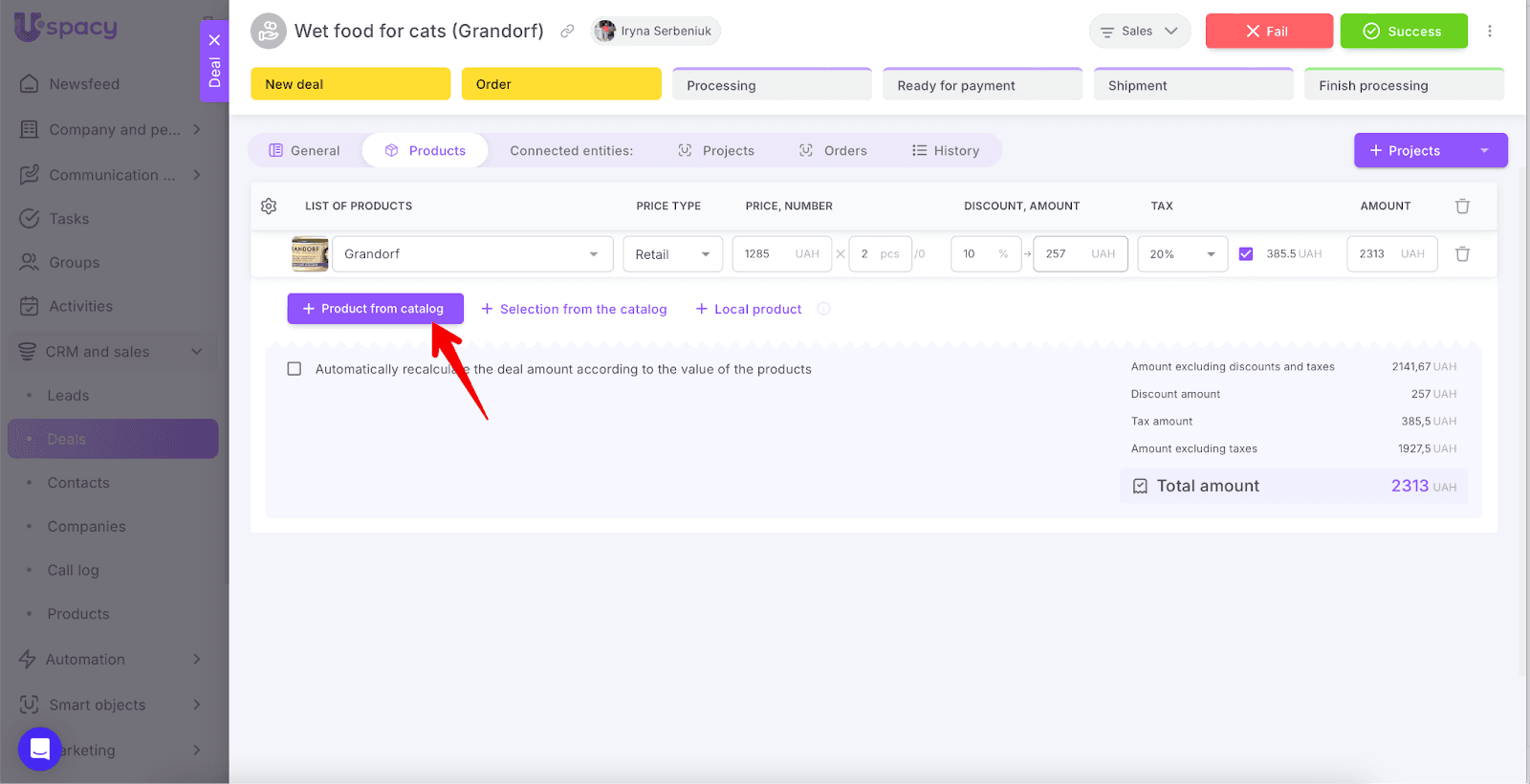Click the Local product info icon
Image resolution: width=1530 pixels, height=784 pixels.
tap(823, 309)
